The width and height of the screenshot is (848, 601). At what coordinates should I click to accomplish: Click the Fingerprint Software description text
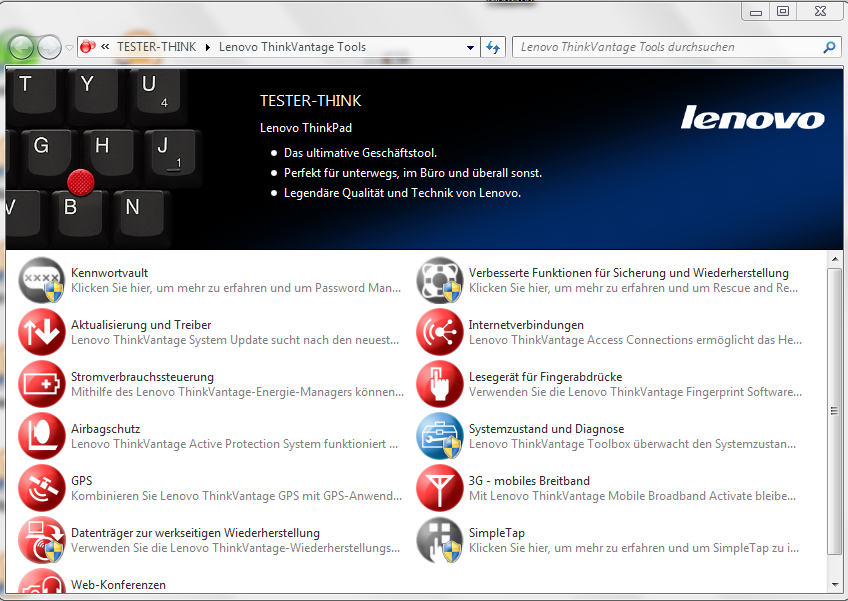pyautogui.click(x=635, y=392)
